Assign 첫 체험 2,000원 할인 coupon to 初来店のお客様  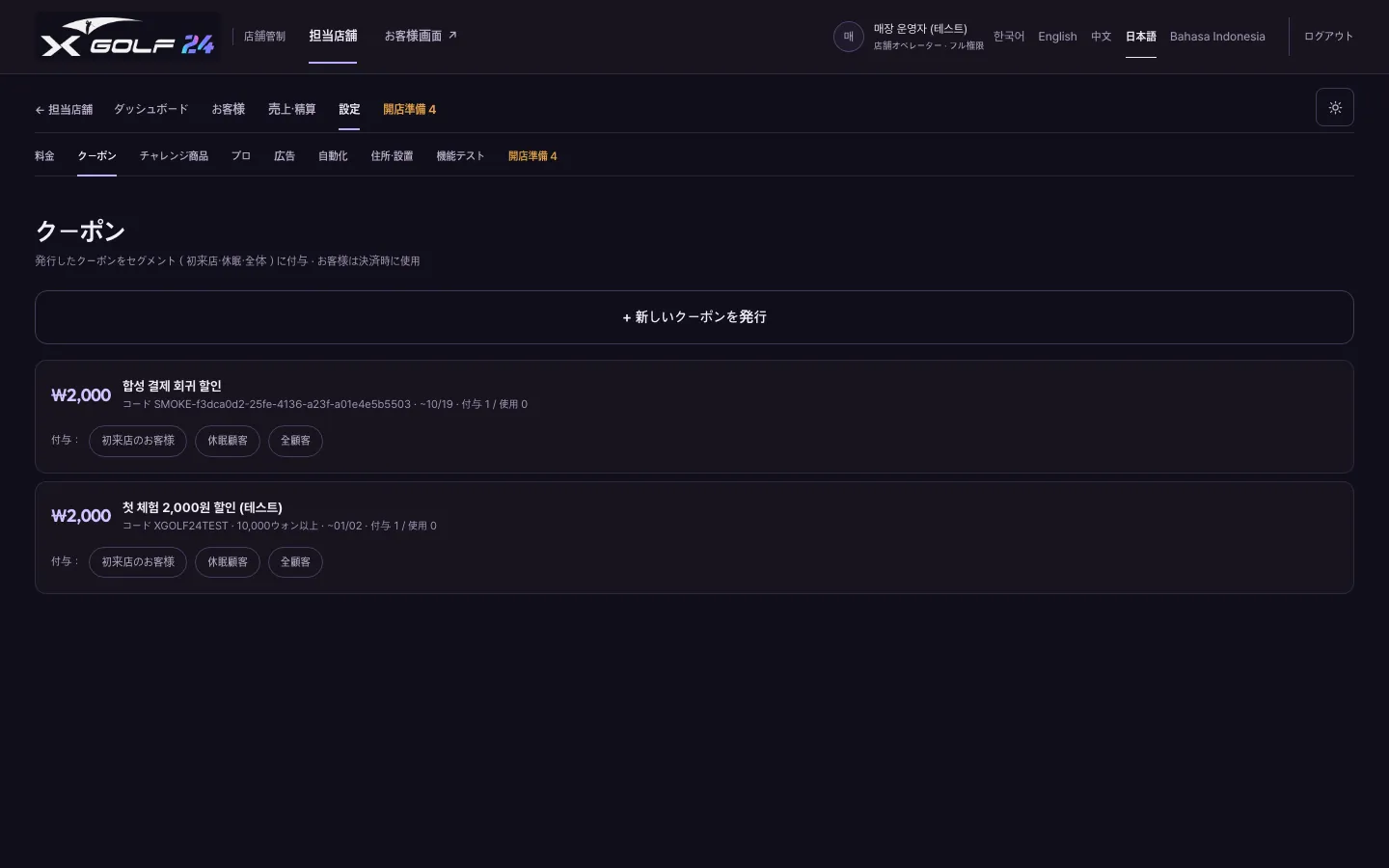point(138,562)
